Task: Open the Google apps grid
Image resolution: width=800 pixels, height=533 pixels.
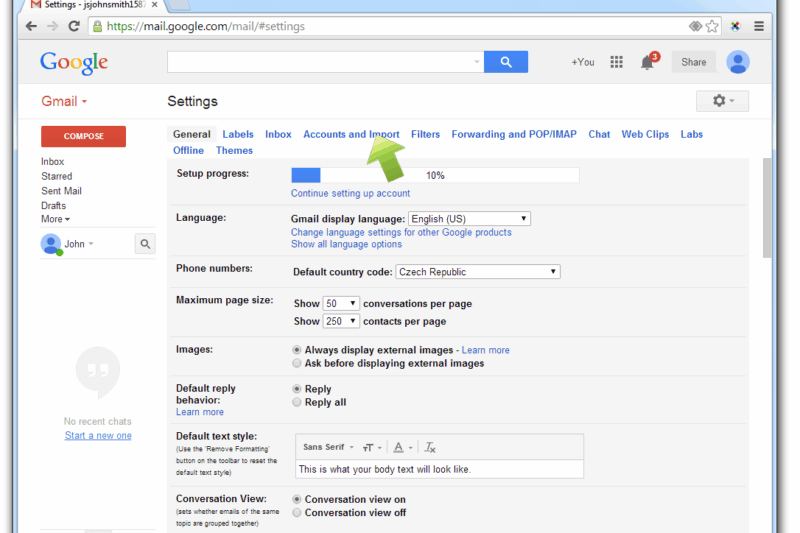Action: point(616,62)
